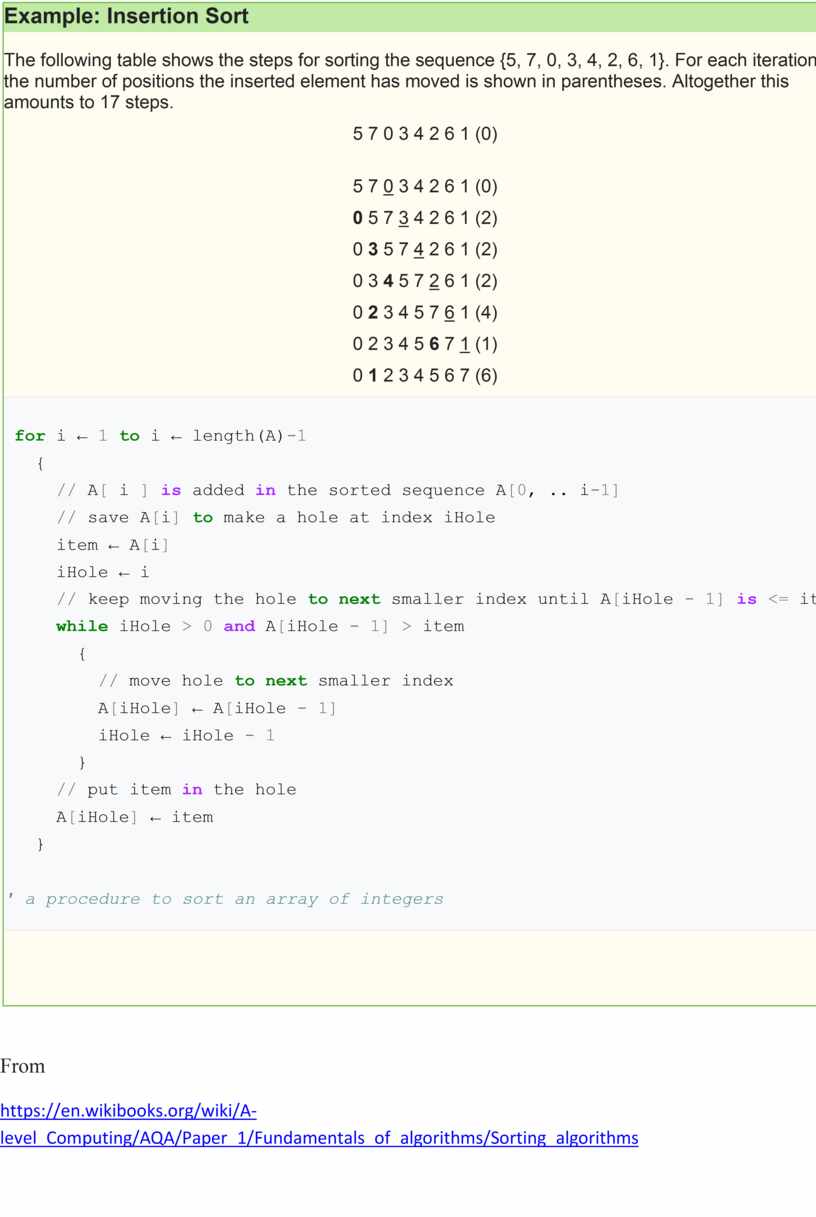Click the table row ending in (1)
The width and height of the screenshot is (816, 1217).
click(424, 344)
